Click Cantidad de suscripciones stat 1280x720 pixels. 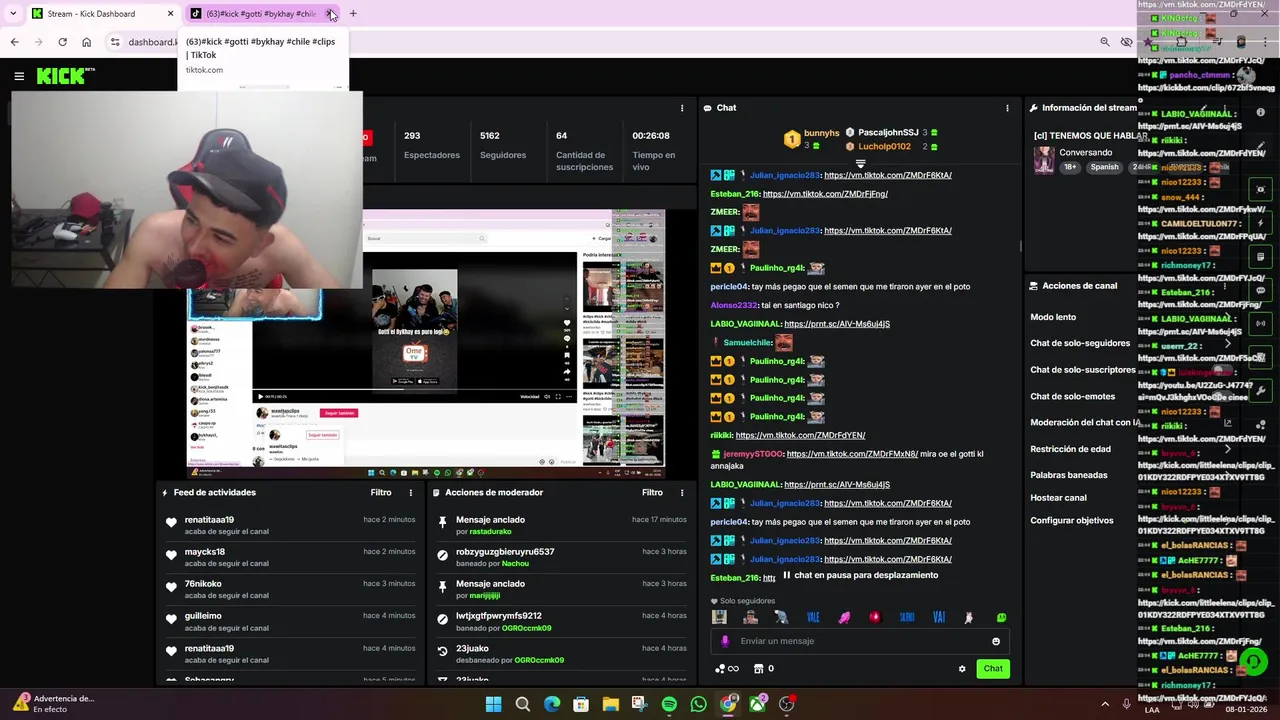584,151
